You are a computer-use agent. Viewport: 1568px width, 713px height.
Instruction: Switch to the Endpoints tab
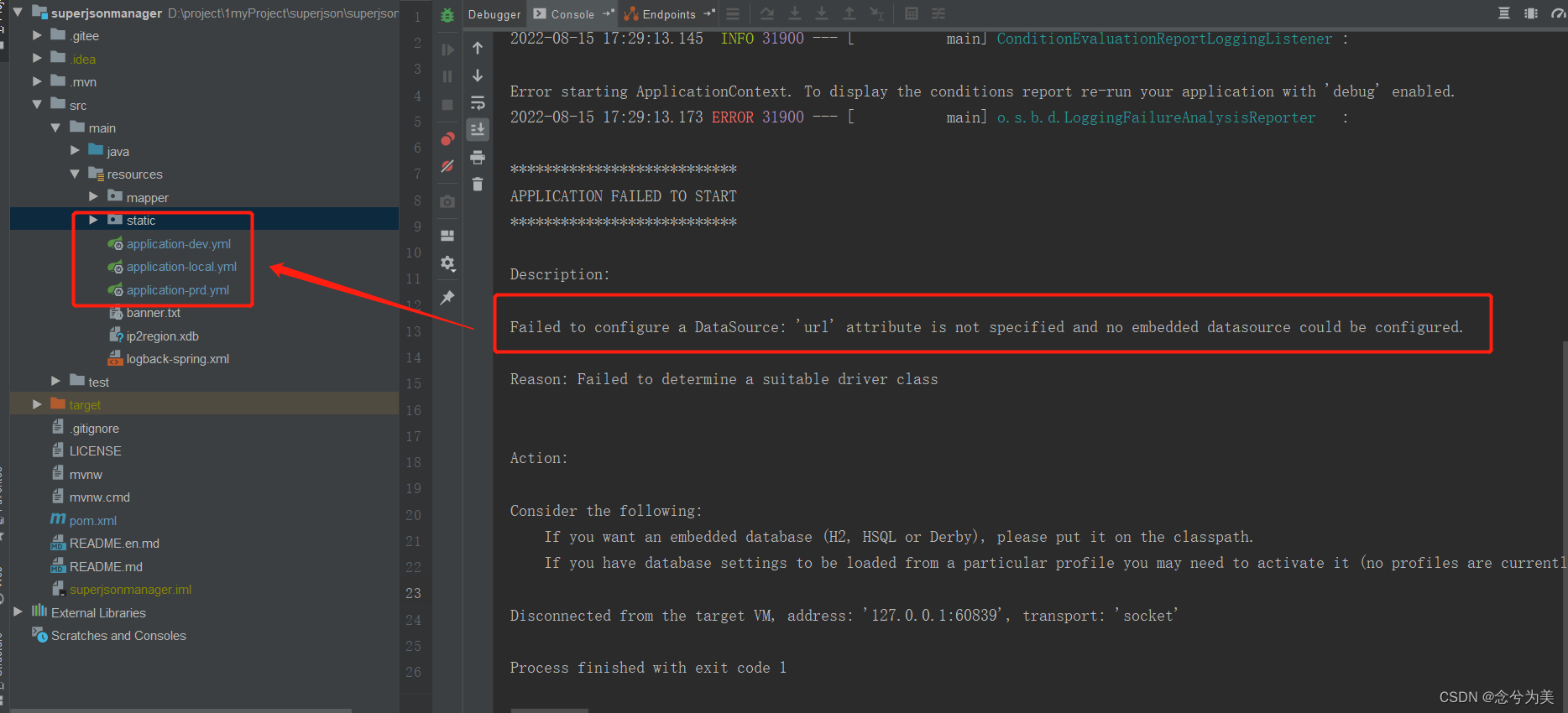tap(669, 14)
